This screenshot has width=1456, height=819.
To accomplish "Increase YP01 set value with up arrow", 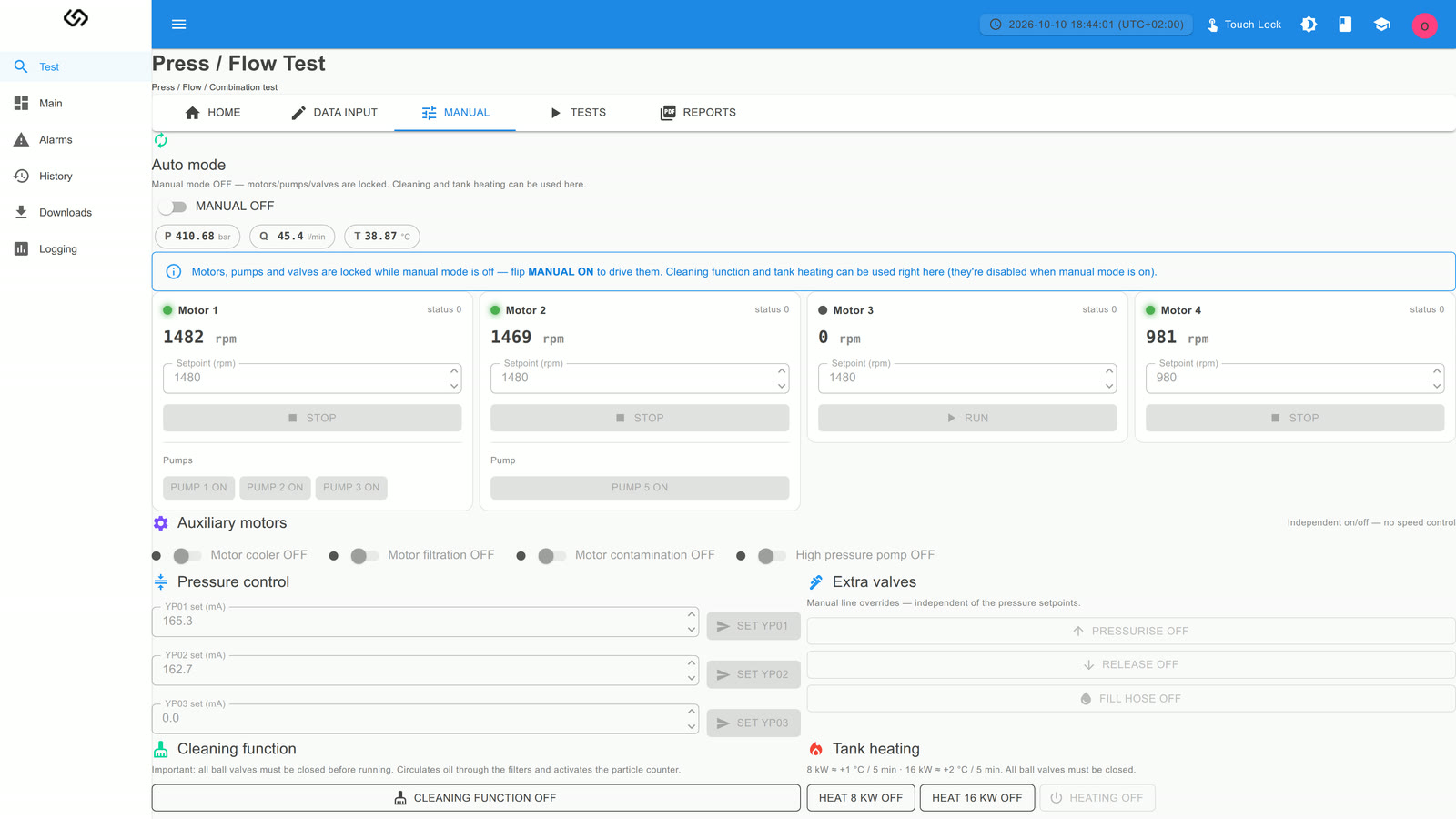I will [692, 613].
